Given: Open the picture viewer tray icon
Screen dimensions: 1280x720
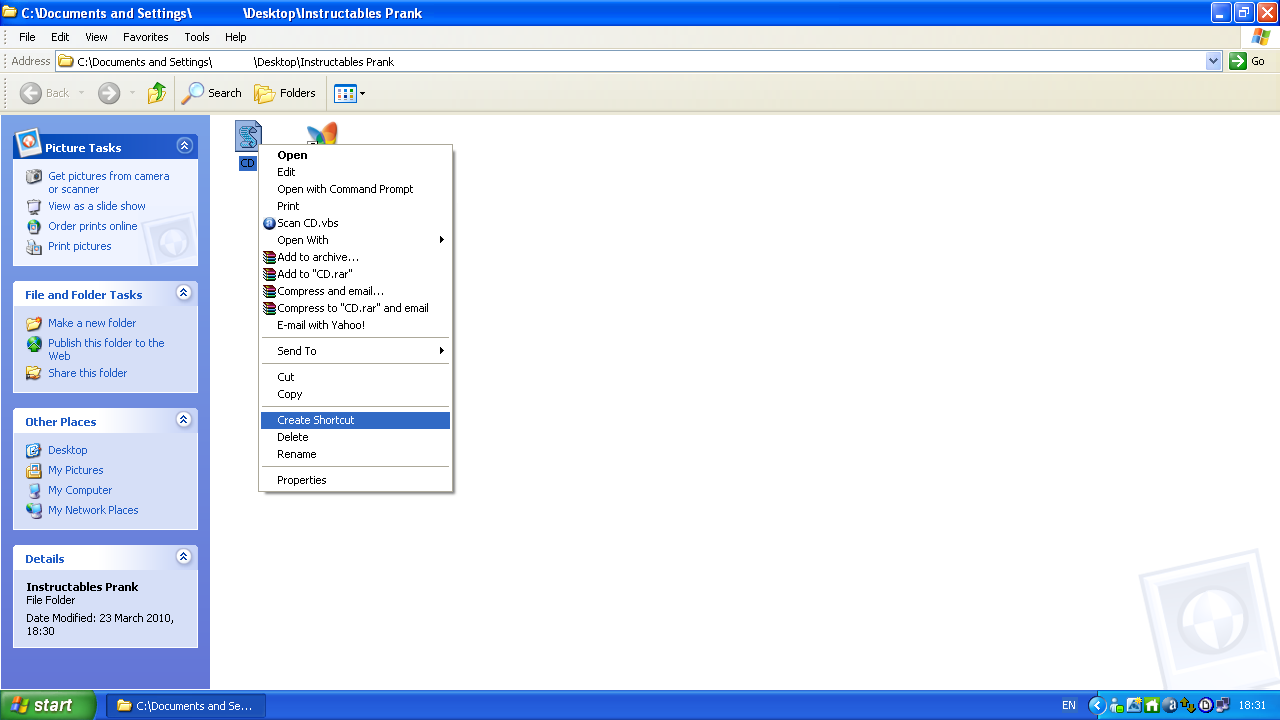Looking at the screenshot, I should (1135, 705).
